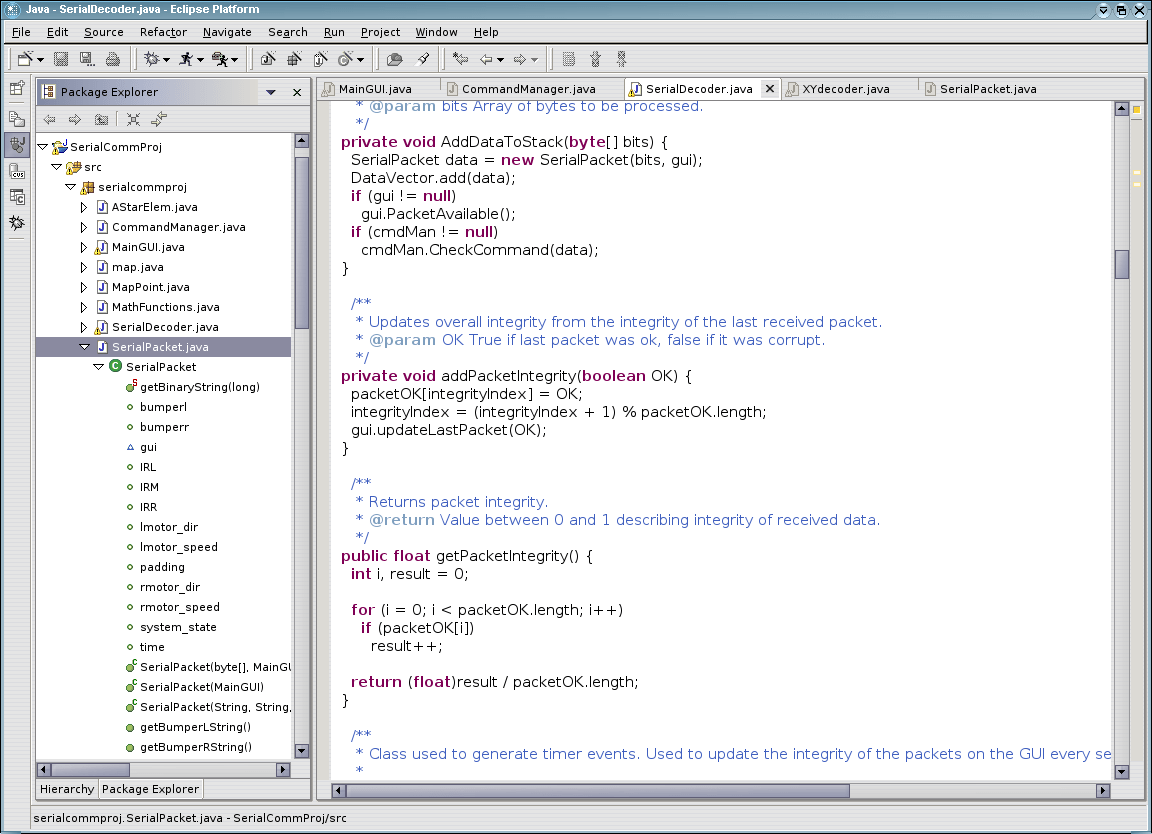Image resolution: width=1152 pixels, height=834 pixels.
Task: Click the Run running-man icon
Action: pyautogui.click(x=186, y=59)
